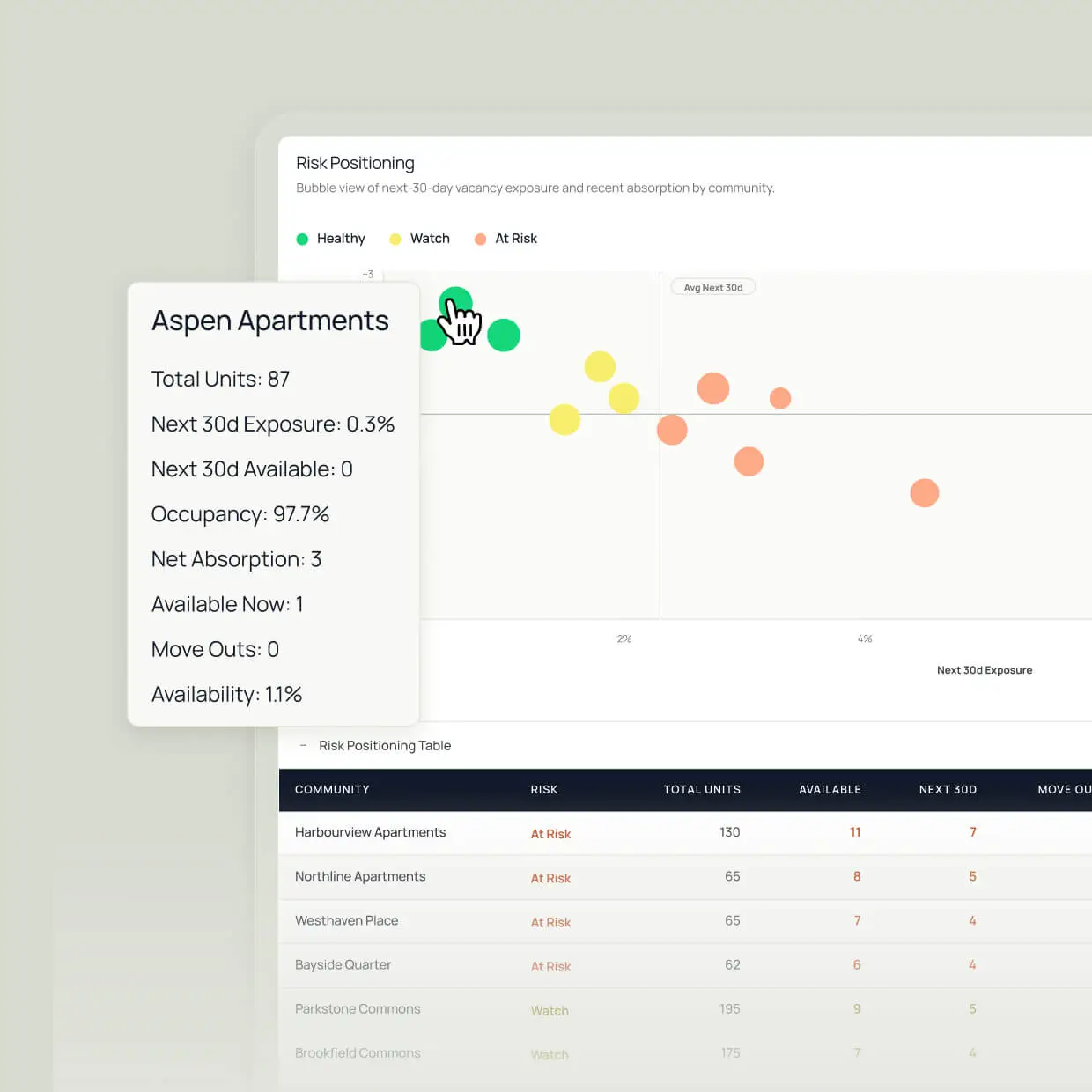The width and height of the screenshot is (1092, 1092).
Task: Click the +3 y-axis label
Action: (368, 275)
